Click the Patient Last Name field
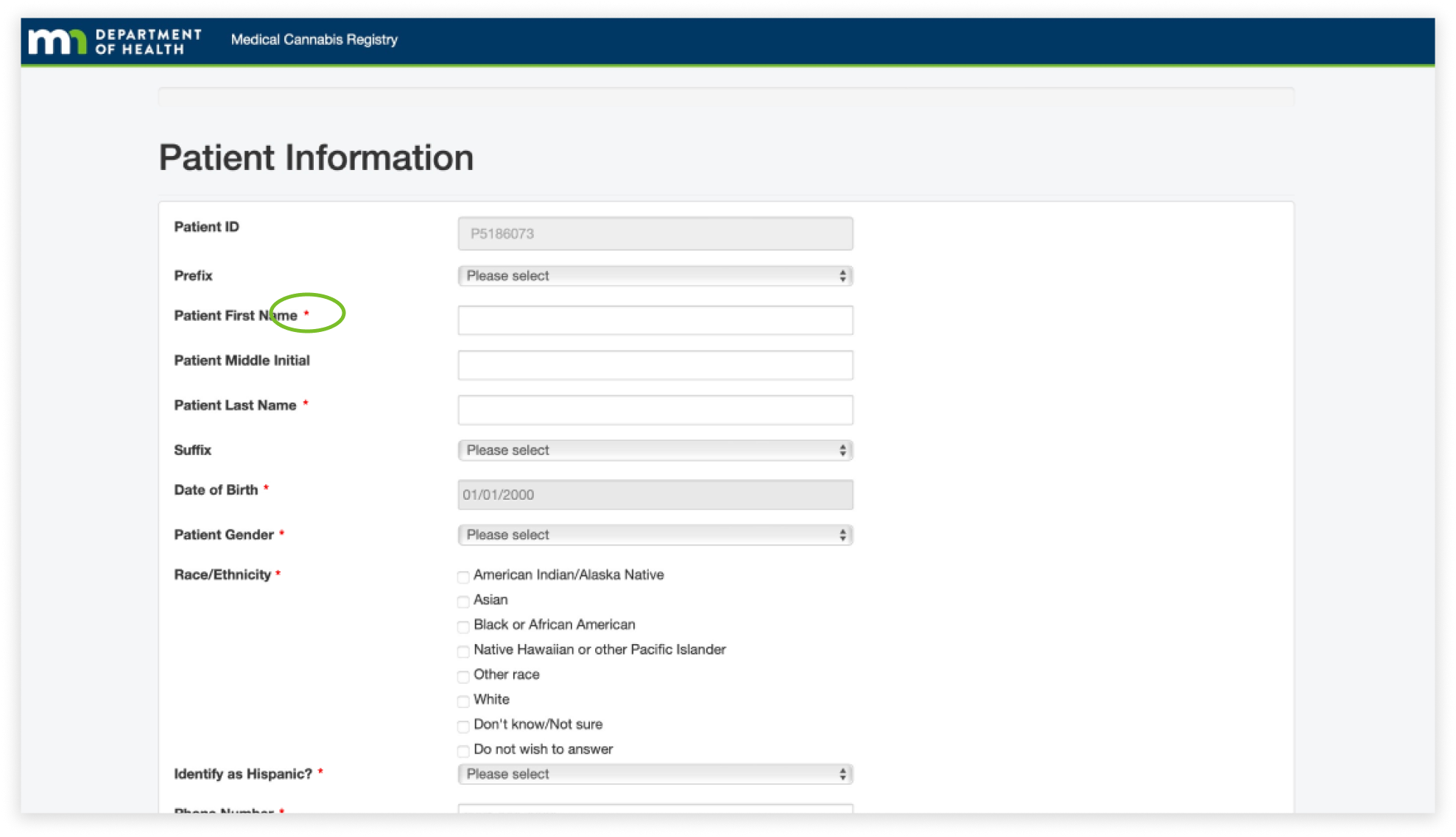 point(655,411)
